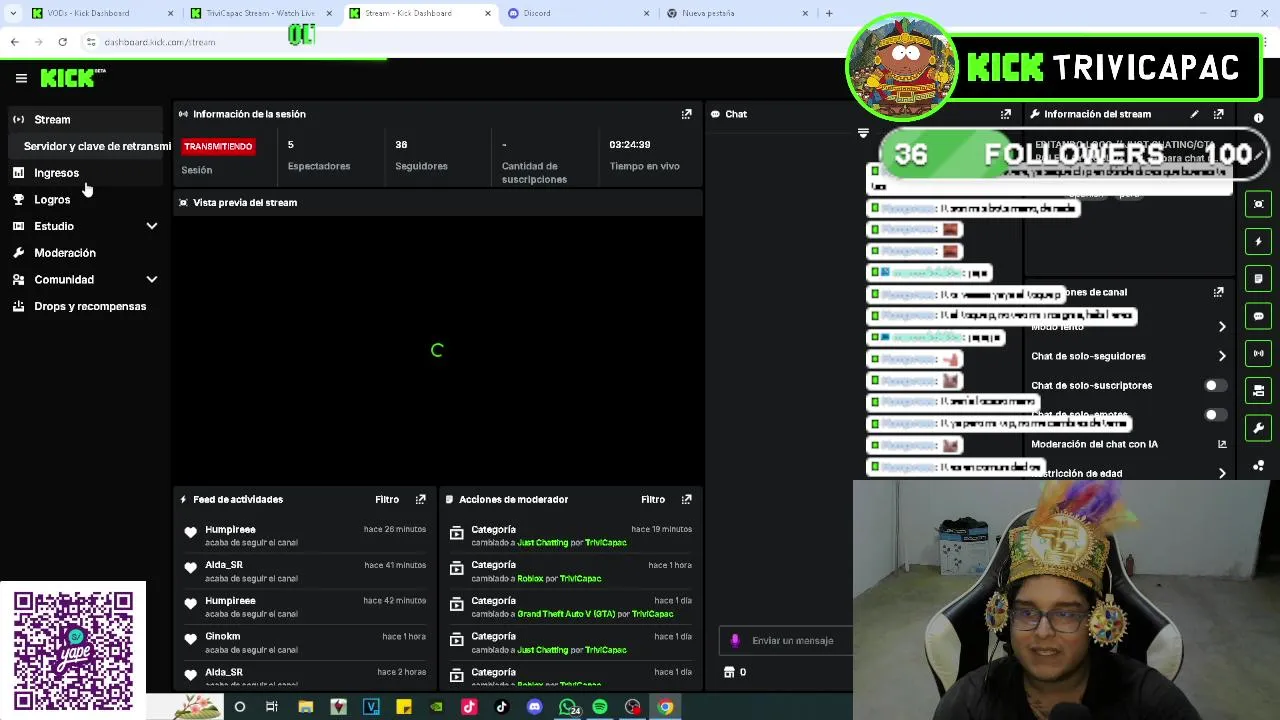Click the lightning bolt icon in right rail
This screenshot has width=1280, height=720.
(x=1259, y=241)
